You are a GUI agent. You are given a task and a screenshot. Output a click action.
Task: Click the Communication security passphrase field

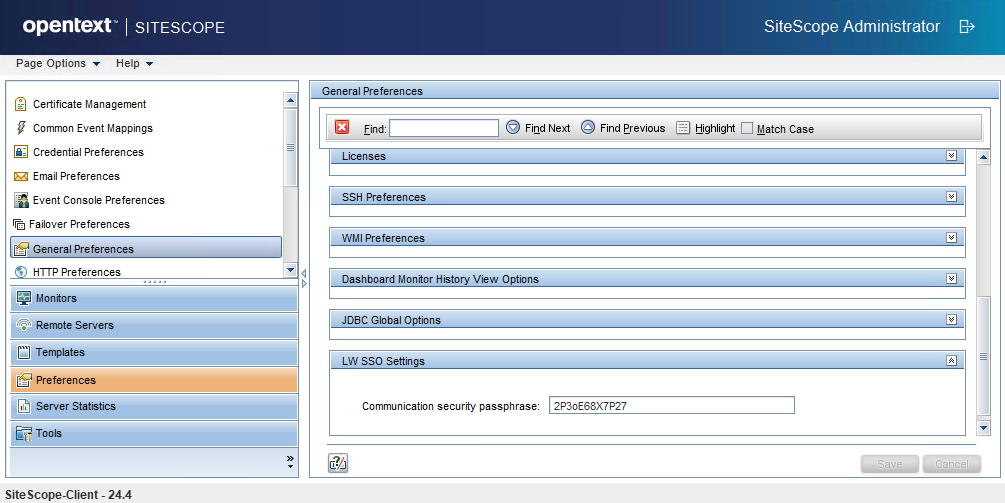672,406
